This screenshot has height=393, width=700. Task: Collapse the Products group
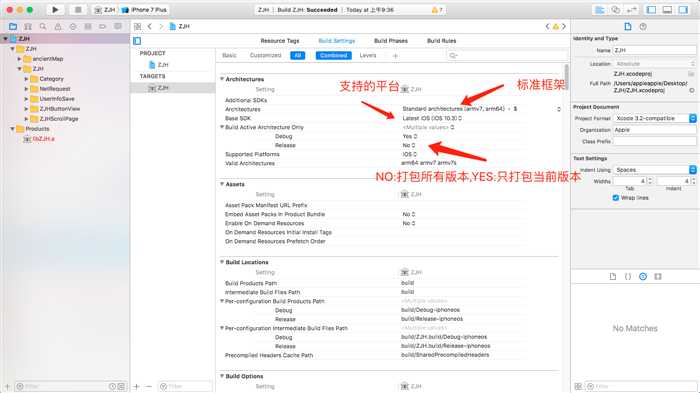[12, 129]
